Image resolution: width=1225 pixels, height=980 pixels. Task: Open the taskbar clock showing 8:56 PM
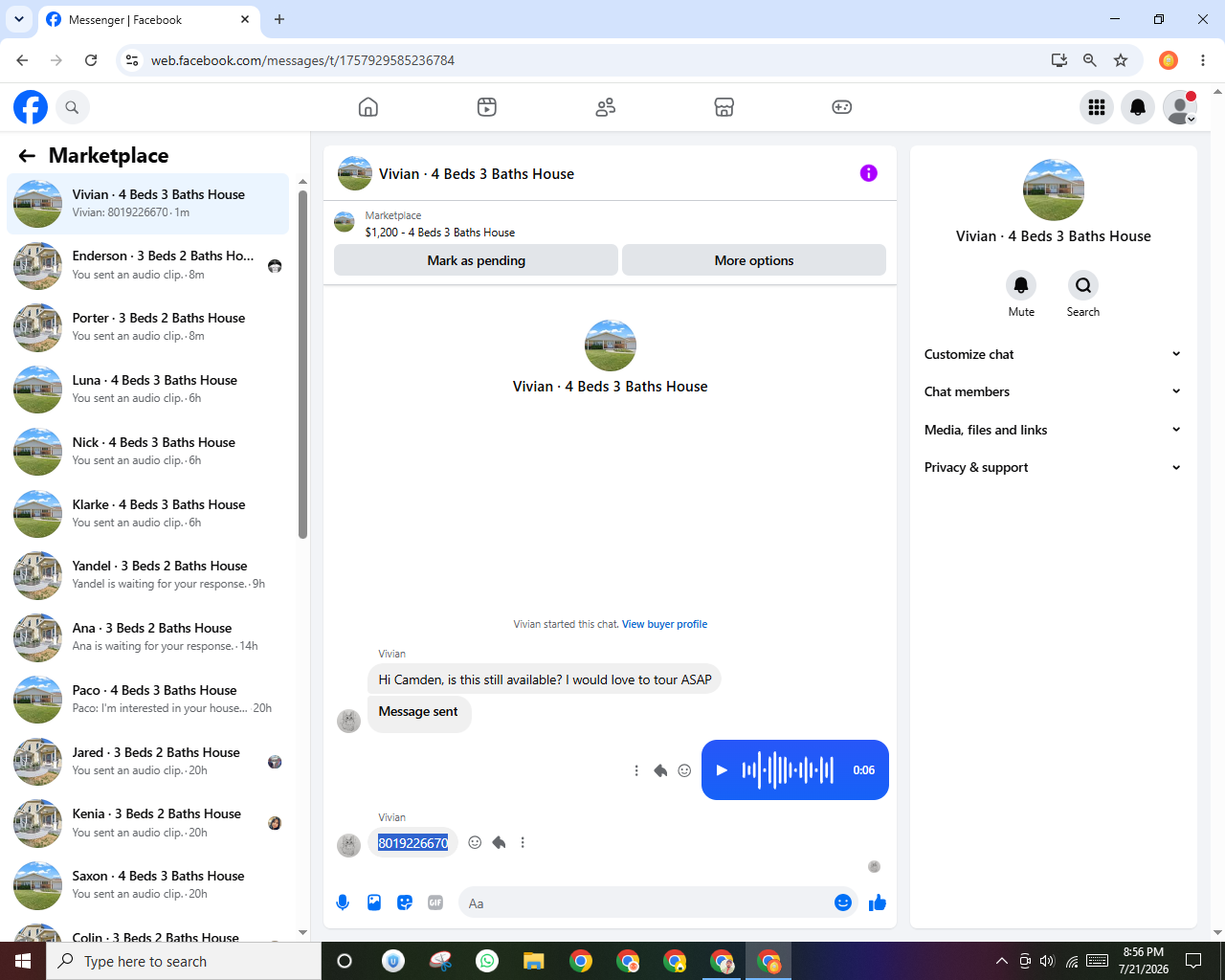coord(1144,961)
